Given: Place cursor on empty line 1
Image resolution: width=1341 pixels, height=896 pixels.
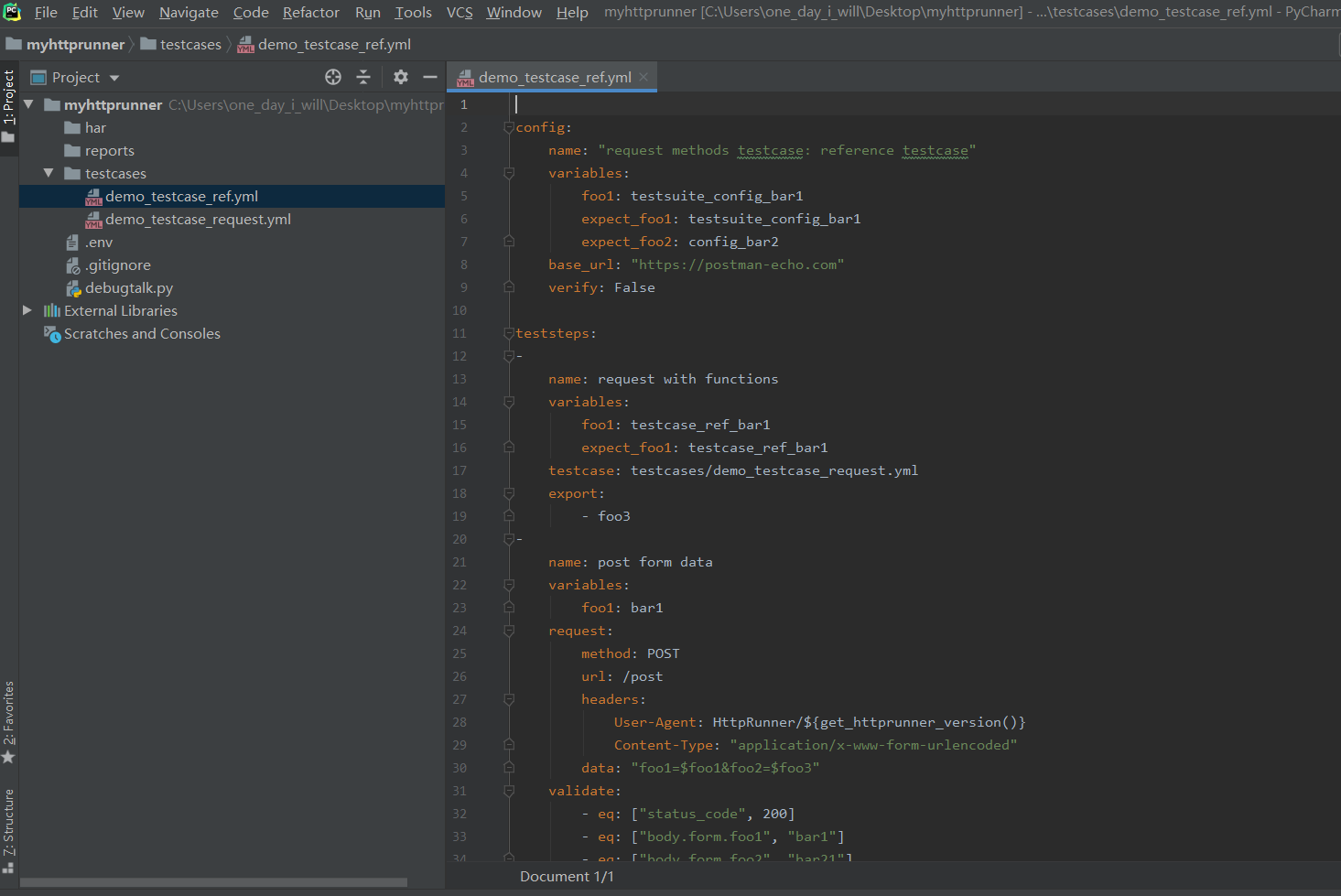Looking at the screenshot, I should 925,104.
